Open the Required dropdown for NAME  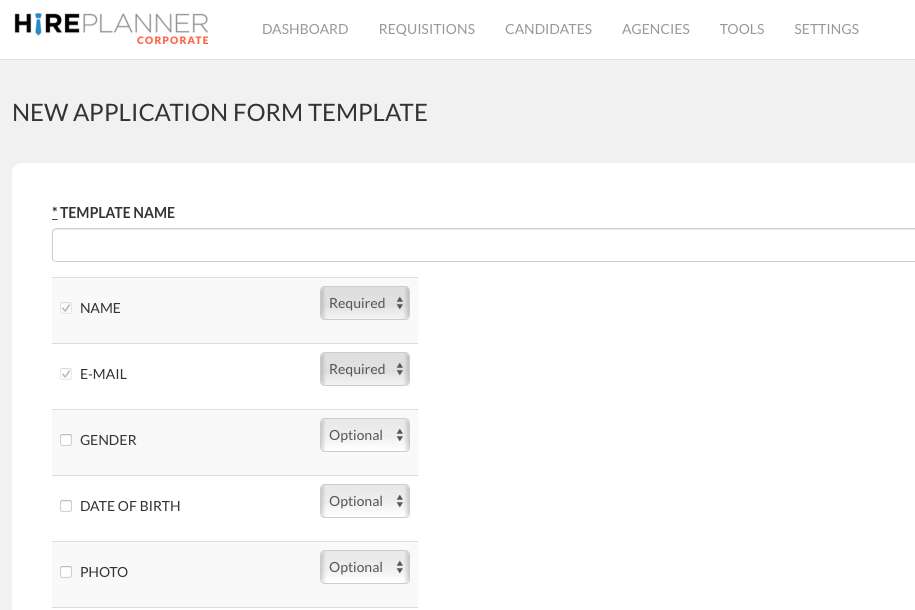coord(364,302)
